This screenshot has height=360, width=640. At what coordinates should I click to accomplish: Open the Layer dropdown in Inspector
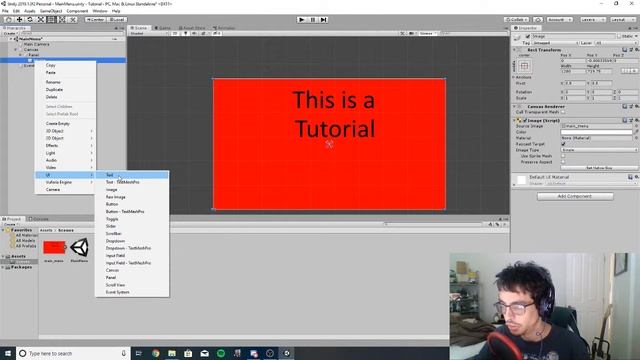[616, 43]
